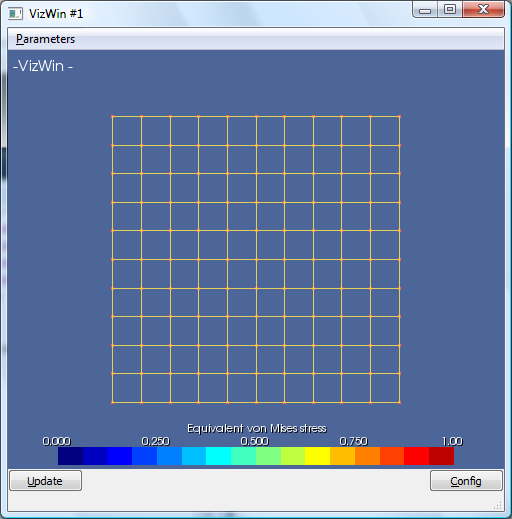Click the top-right corner node of mesh

click(x=399, y=116)
